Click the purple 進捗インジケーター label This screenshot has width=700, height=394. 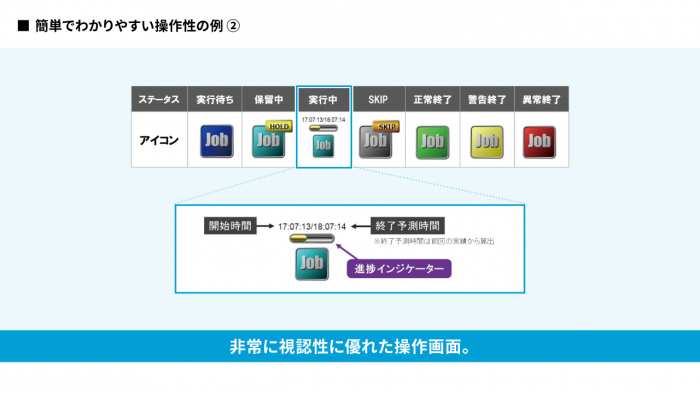(x=399, y=269)
